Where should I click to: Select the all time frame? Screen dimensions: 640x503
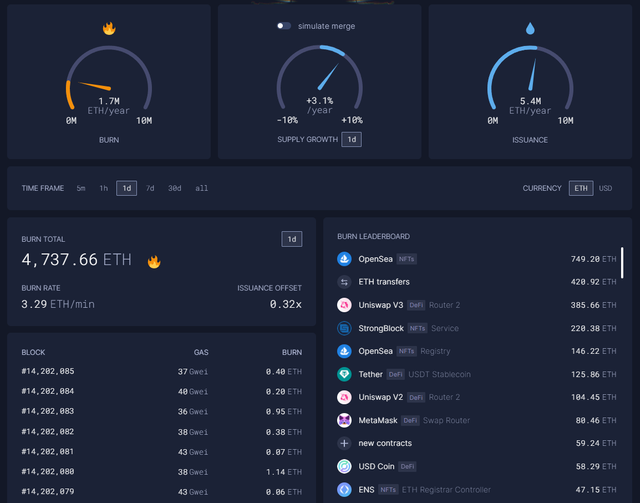point(202,188)
